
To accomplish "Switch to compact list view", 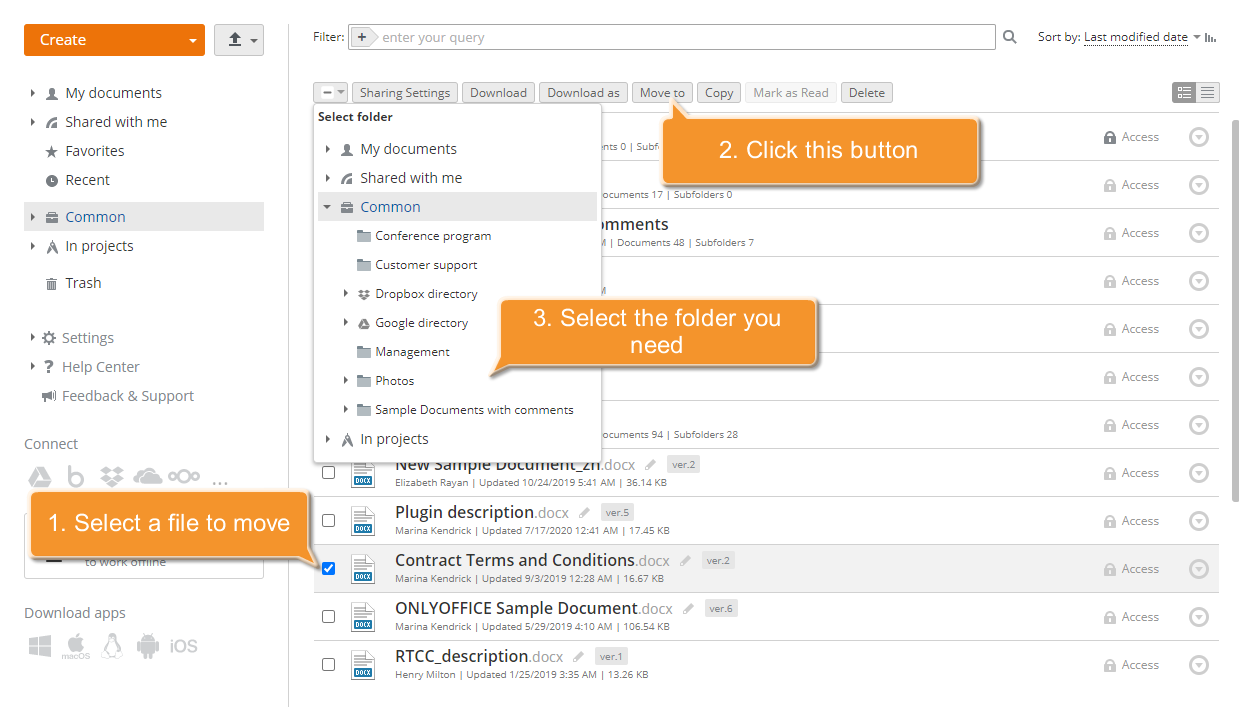I will coord(1207,92).
